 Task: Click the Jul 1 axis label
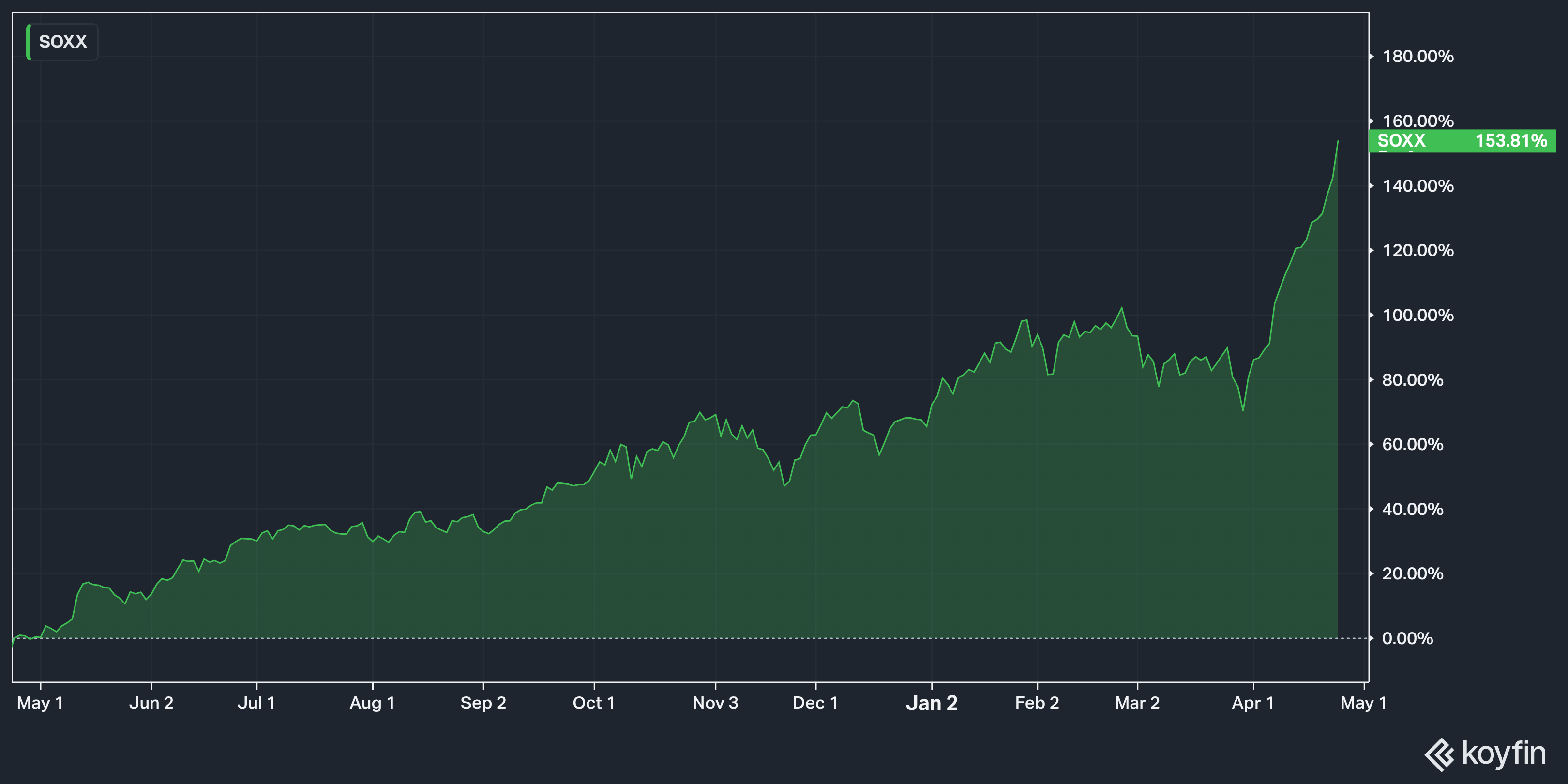point(256,703)
